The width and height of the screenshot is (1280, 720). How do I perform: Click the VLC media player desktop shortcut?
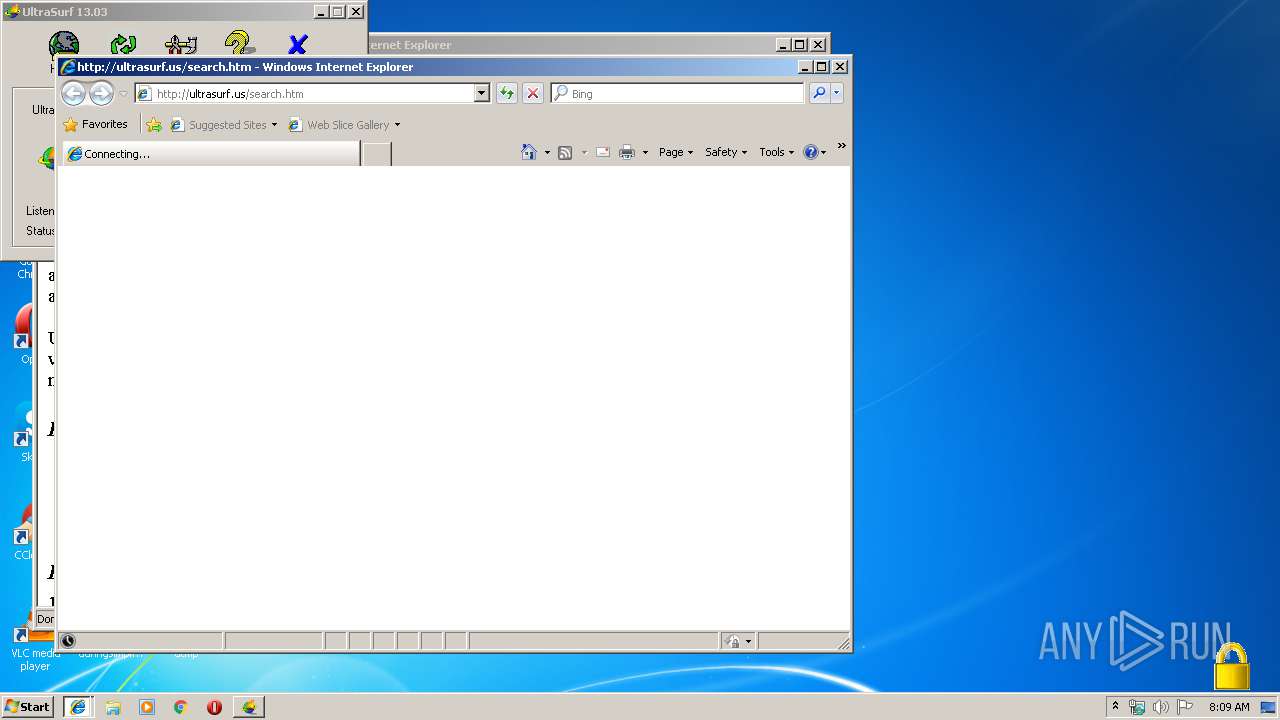(35, 640)
